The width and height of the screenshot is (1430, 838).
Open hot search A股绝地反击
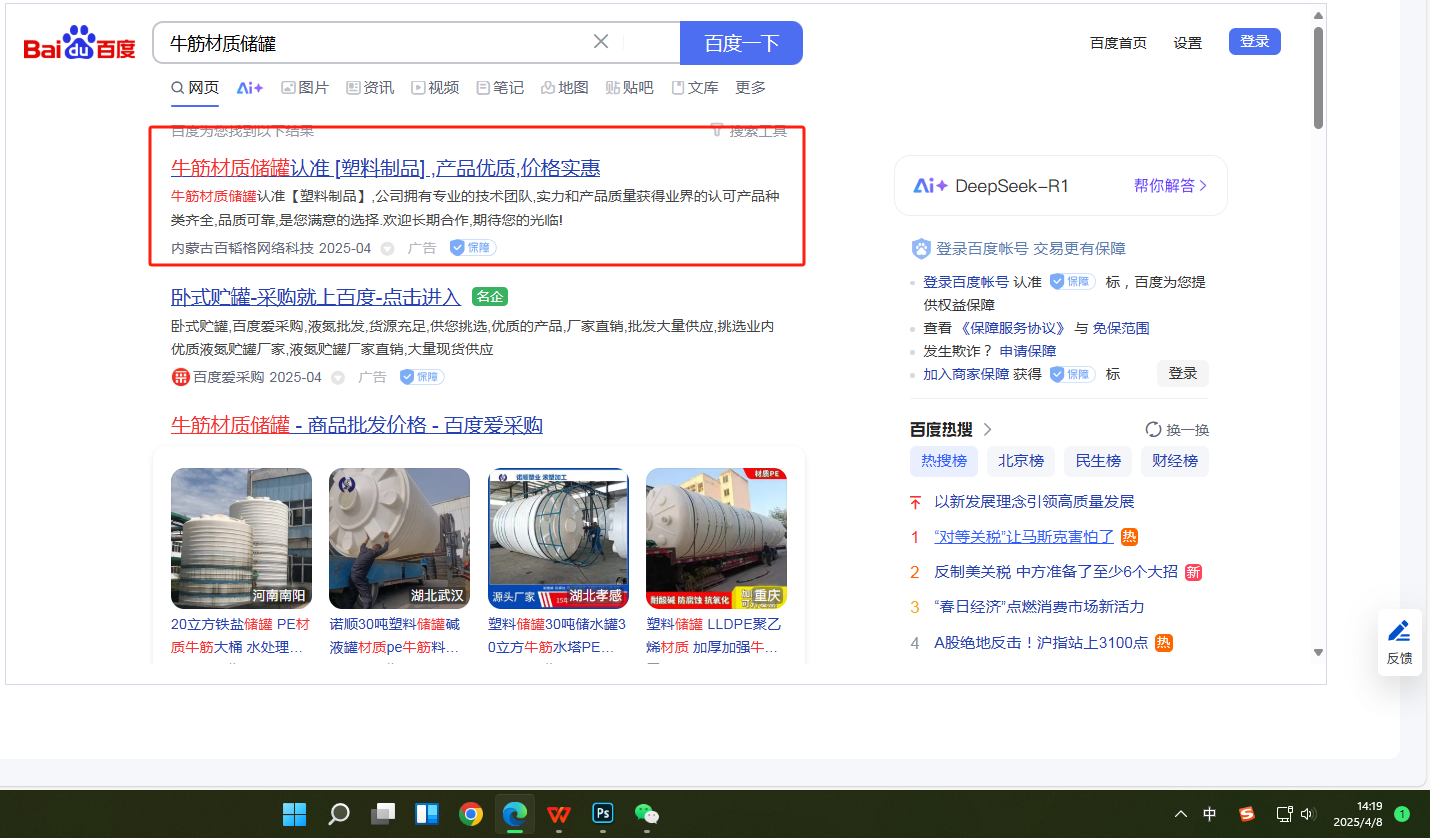(1041, 642)
